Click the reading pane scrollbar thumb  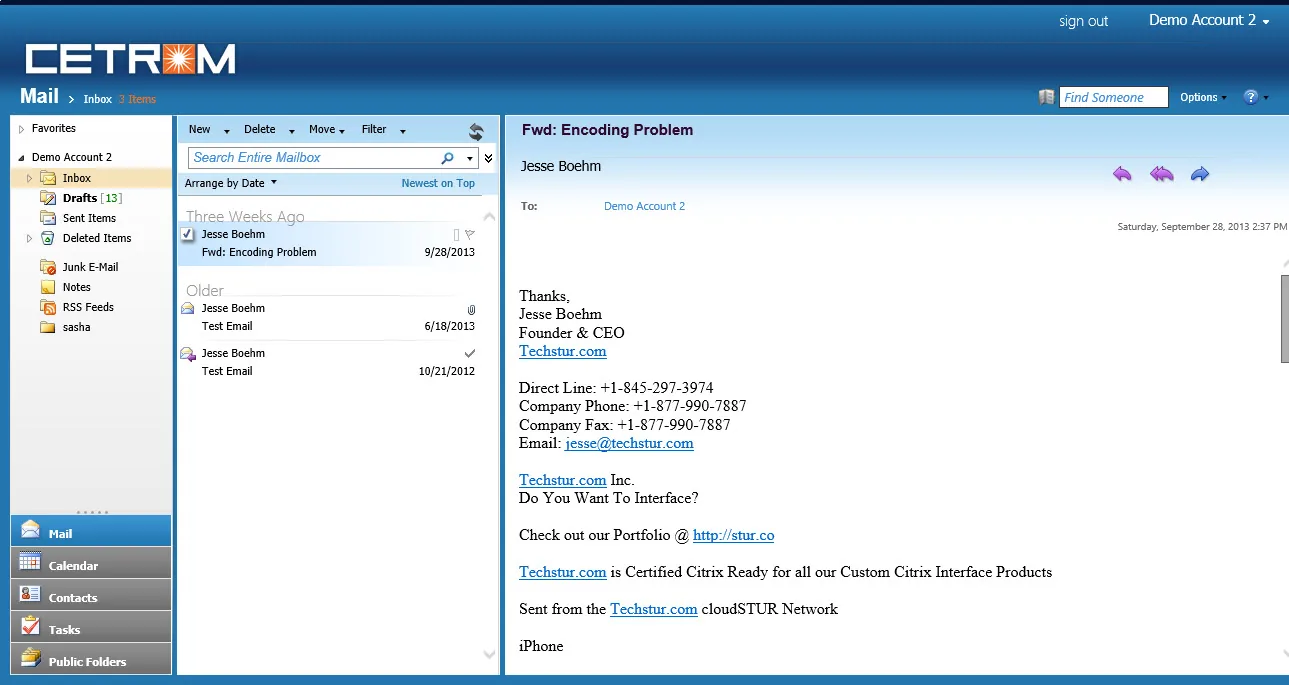pos(1285,318)
